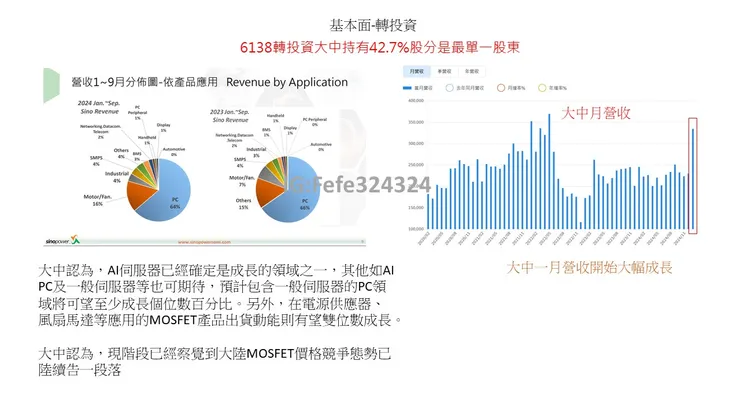This screenshot has width=740, height=416.
Task: Click the green arrow shape beside pie title
Action: 51,85
